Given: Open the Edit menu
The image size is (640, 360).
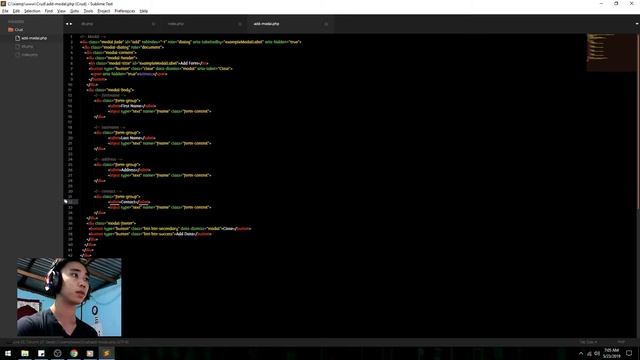Looking at the screenshot, I should [16, 11].
